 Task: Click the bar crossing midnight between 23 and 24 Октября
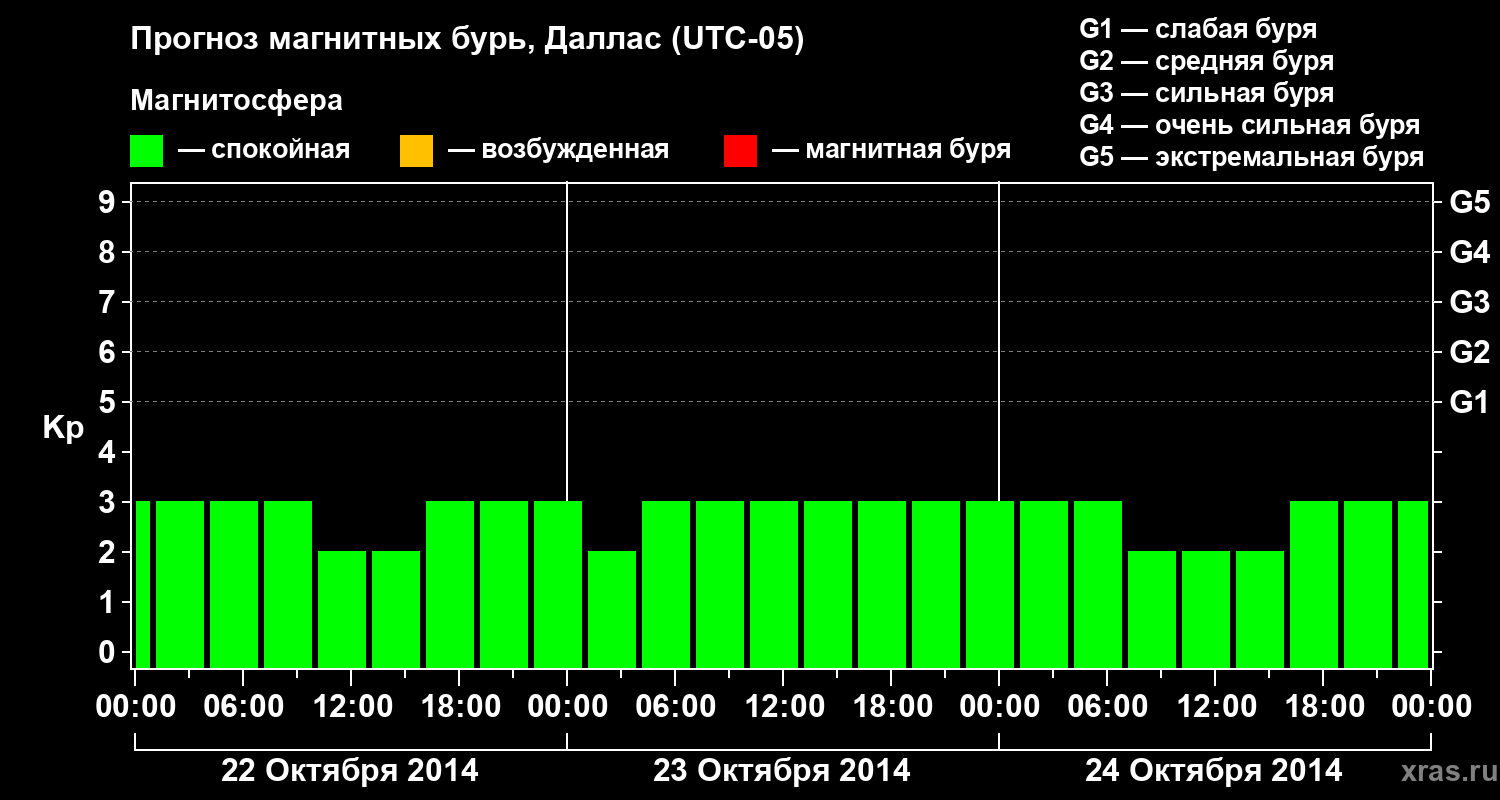point(990,584)
